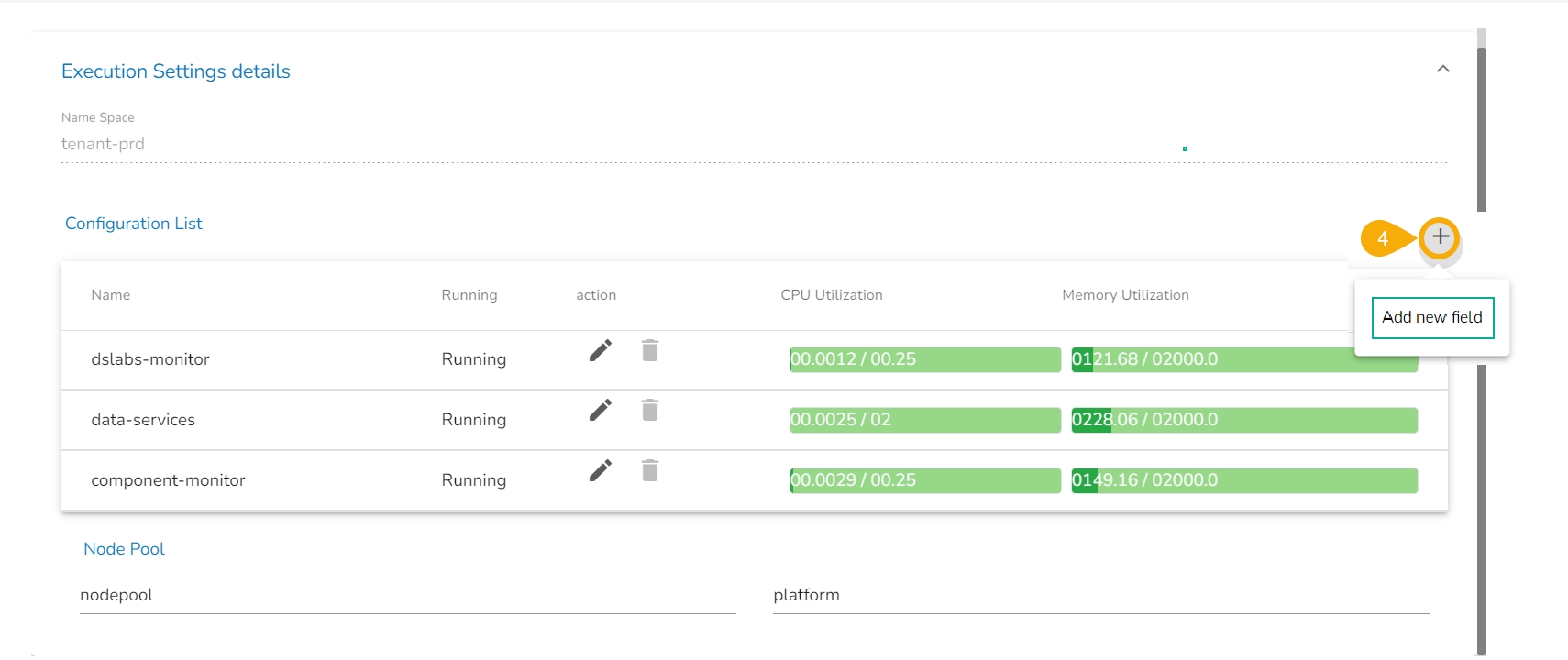Edit the data-services configuration
1568x660 pixels.
[x=601, y=410]
